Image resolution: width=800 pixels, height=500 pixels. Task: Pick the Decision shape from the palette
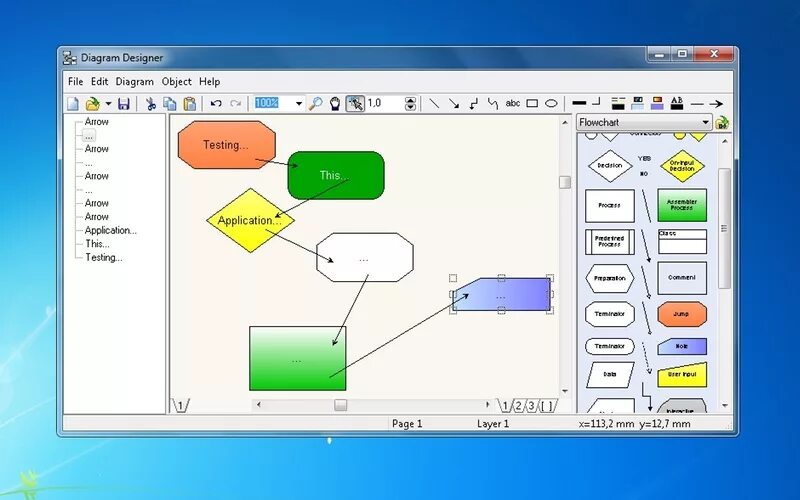[610, 166]
